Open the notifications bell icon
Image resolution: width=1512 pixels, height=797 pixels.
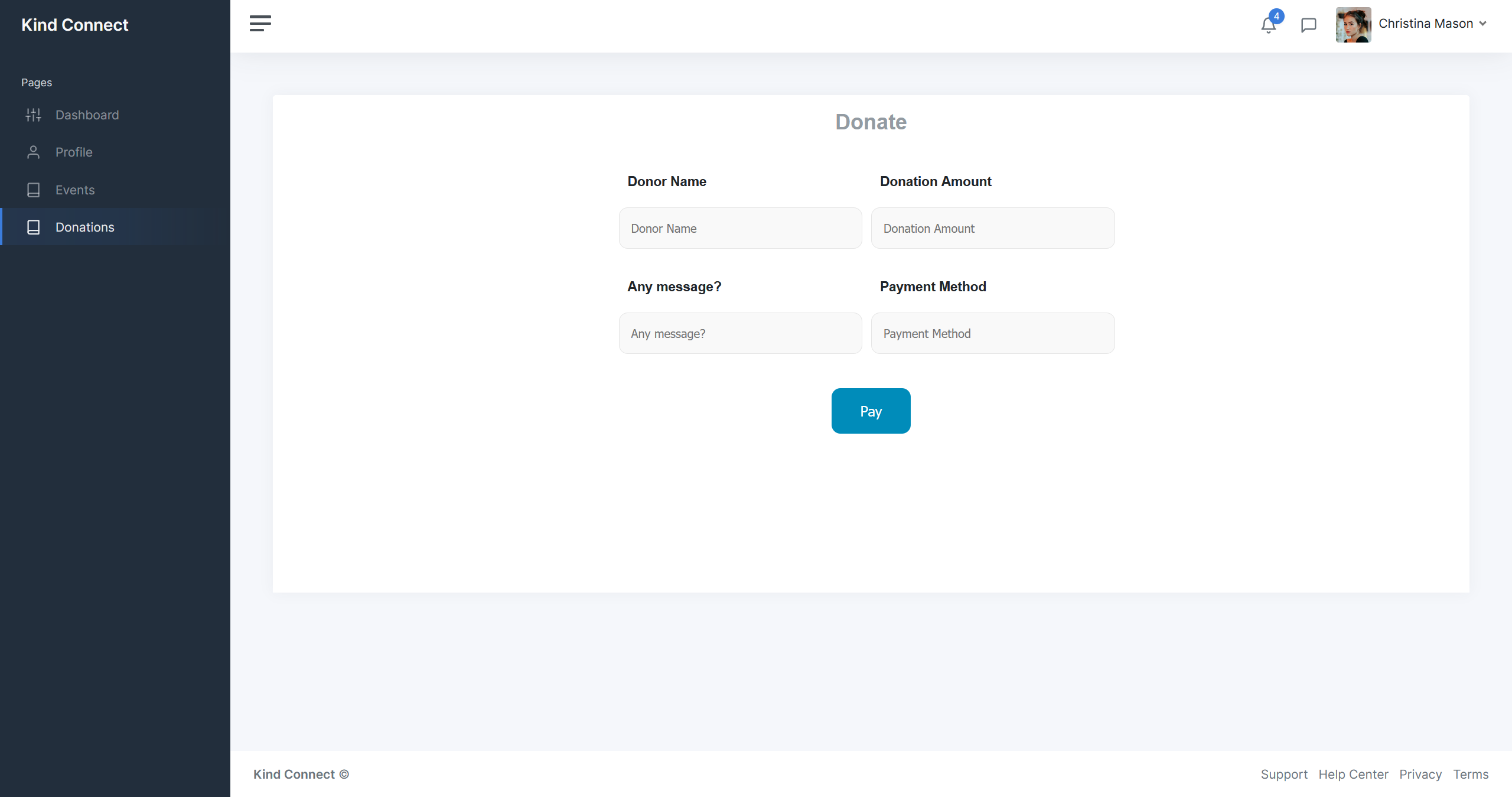pyautogui.click(x=1268, y=25)
